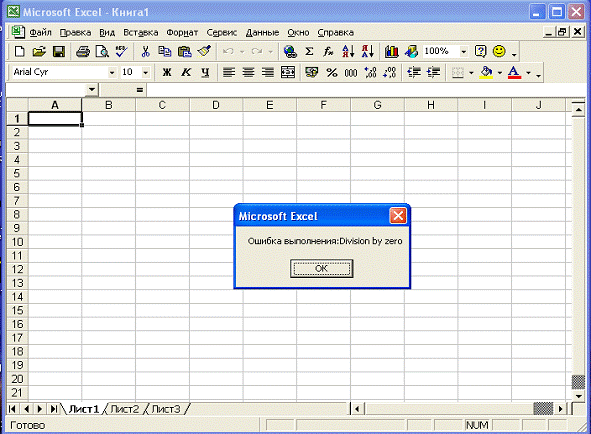591x434 pixels.
Task: Click the equals sign formula button
Action: 140,90
